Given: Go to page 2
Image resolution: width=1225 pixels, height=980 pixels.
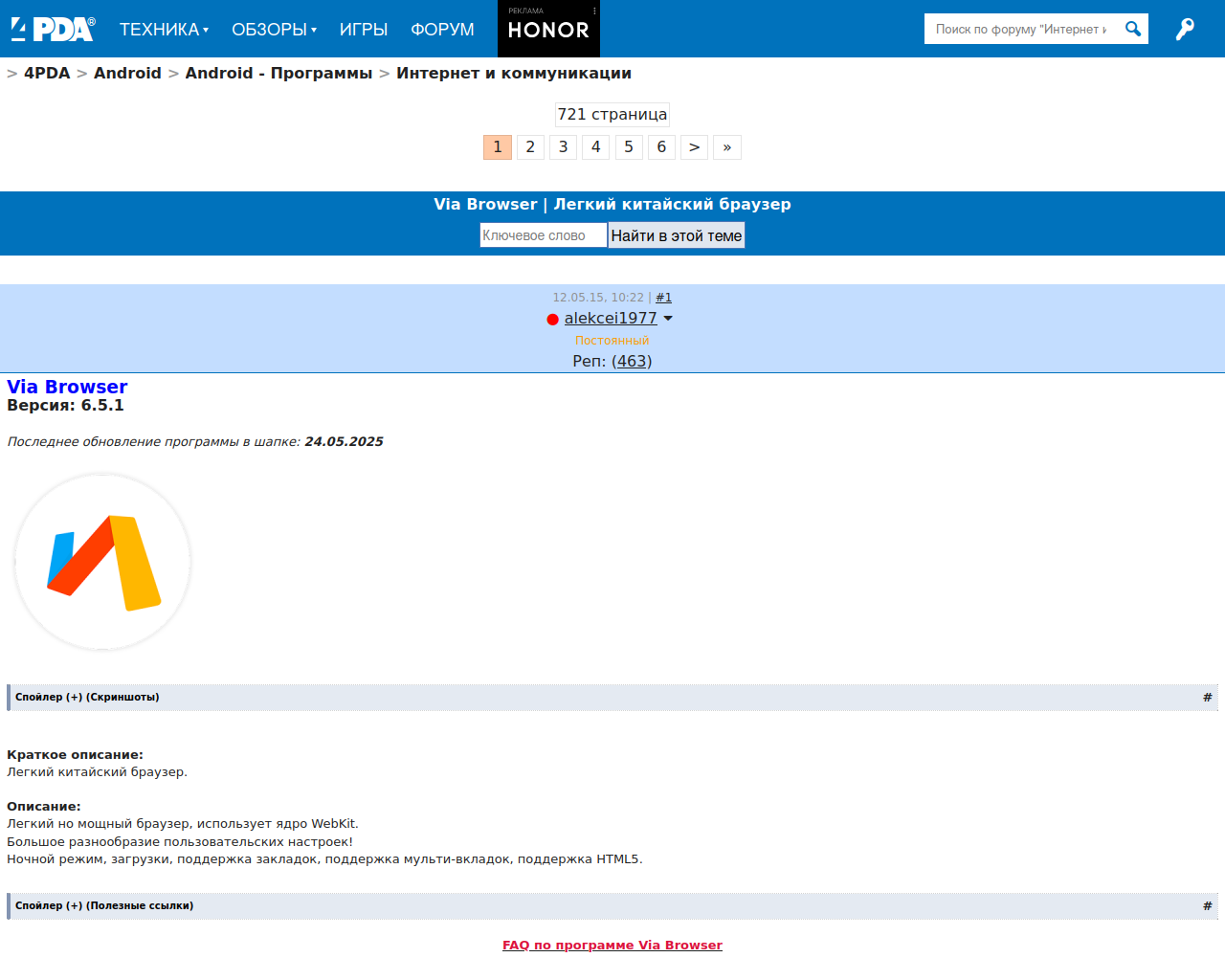Looking at the screenshot, I should point(530,146).
